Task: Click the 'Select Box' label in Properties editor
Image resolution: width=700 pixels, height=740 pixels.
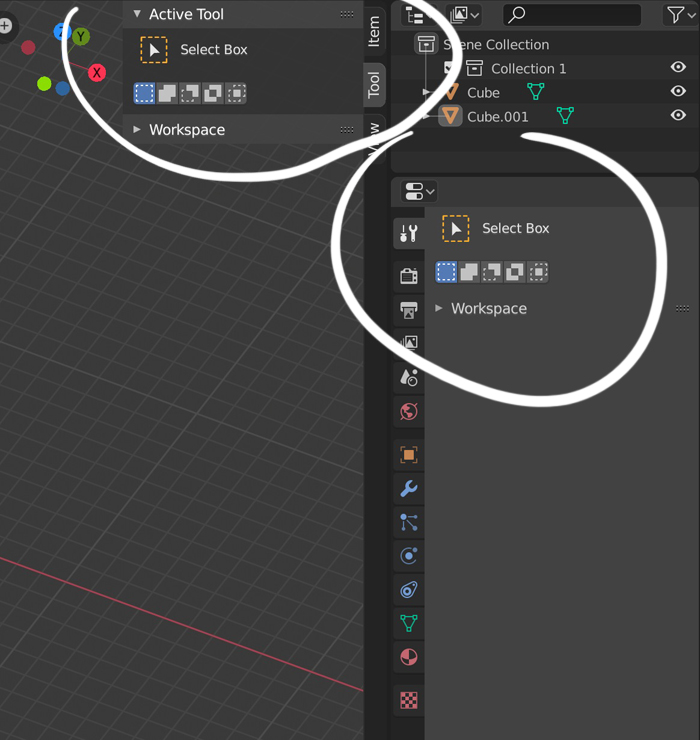Action: pos(515,228)
